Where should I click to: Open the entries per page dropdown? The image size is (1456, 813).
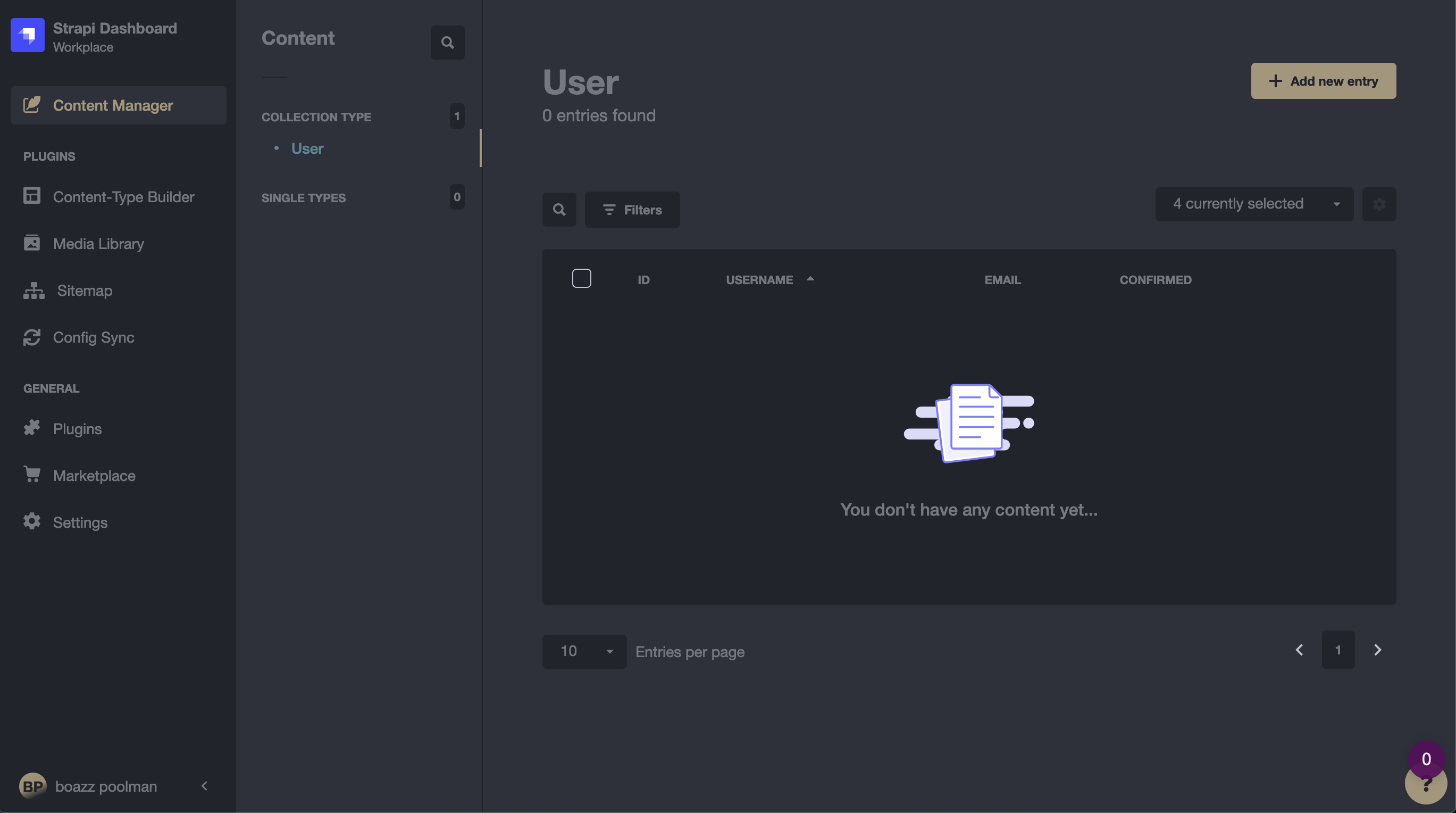[584, 651]
